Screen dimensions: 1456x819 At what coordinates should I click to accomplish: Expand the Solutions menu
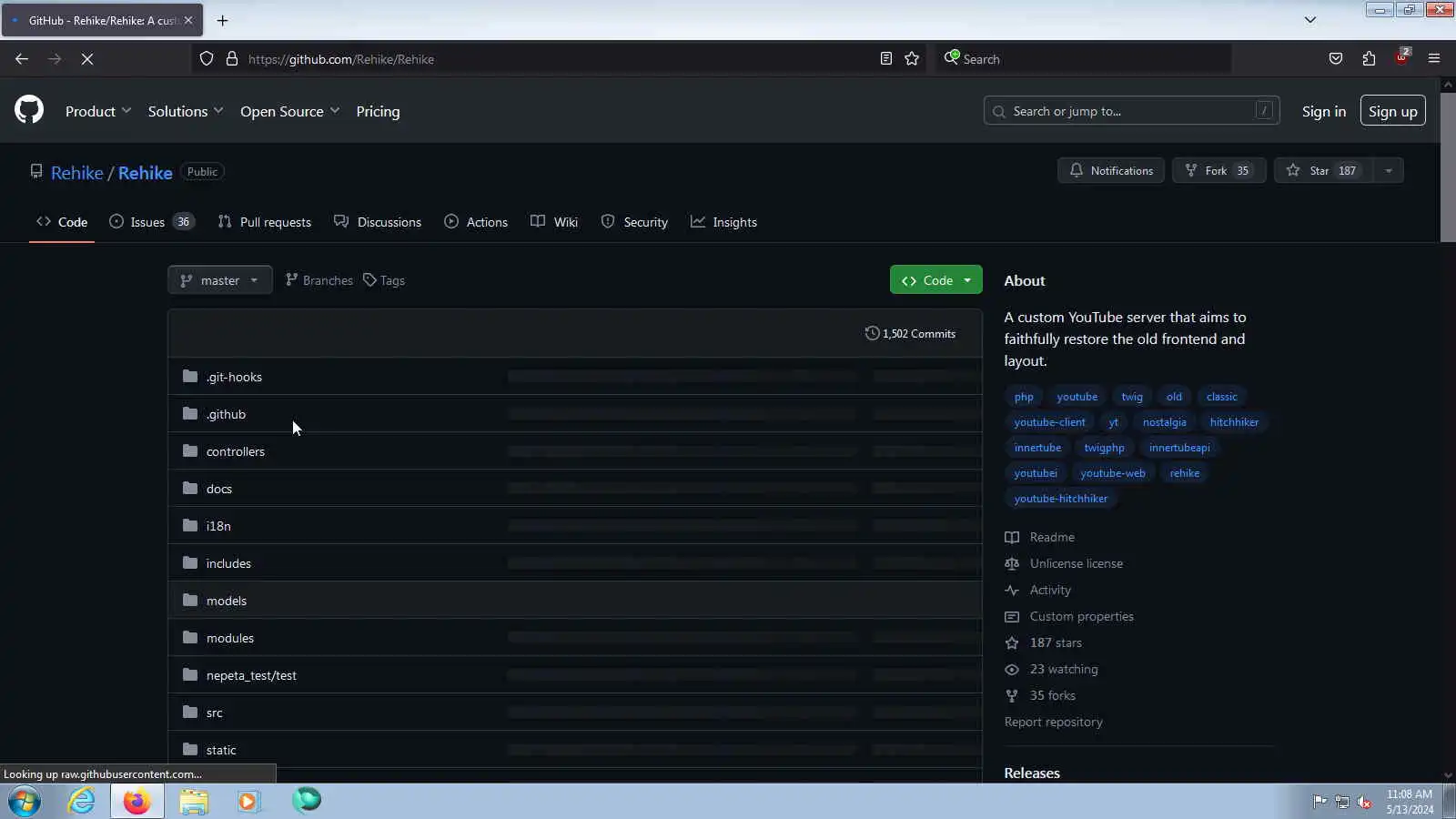tap(186, 111)
